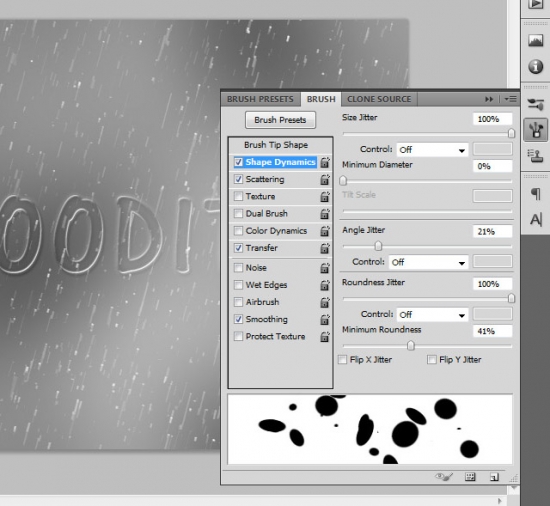Screen dimensions: 550x506
Task: Click the create new brush icon
Action: [494, 477]
